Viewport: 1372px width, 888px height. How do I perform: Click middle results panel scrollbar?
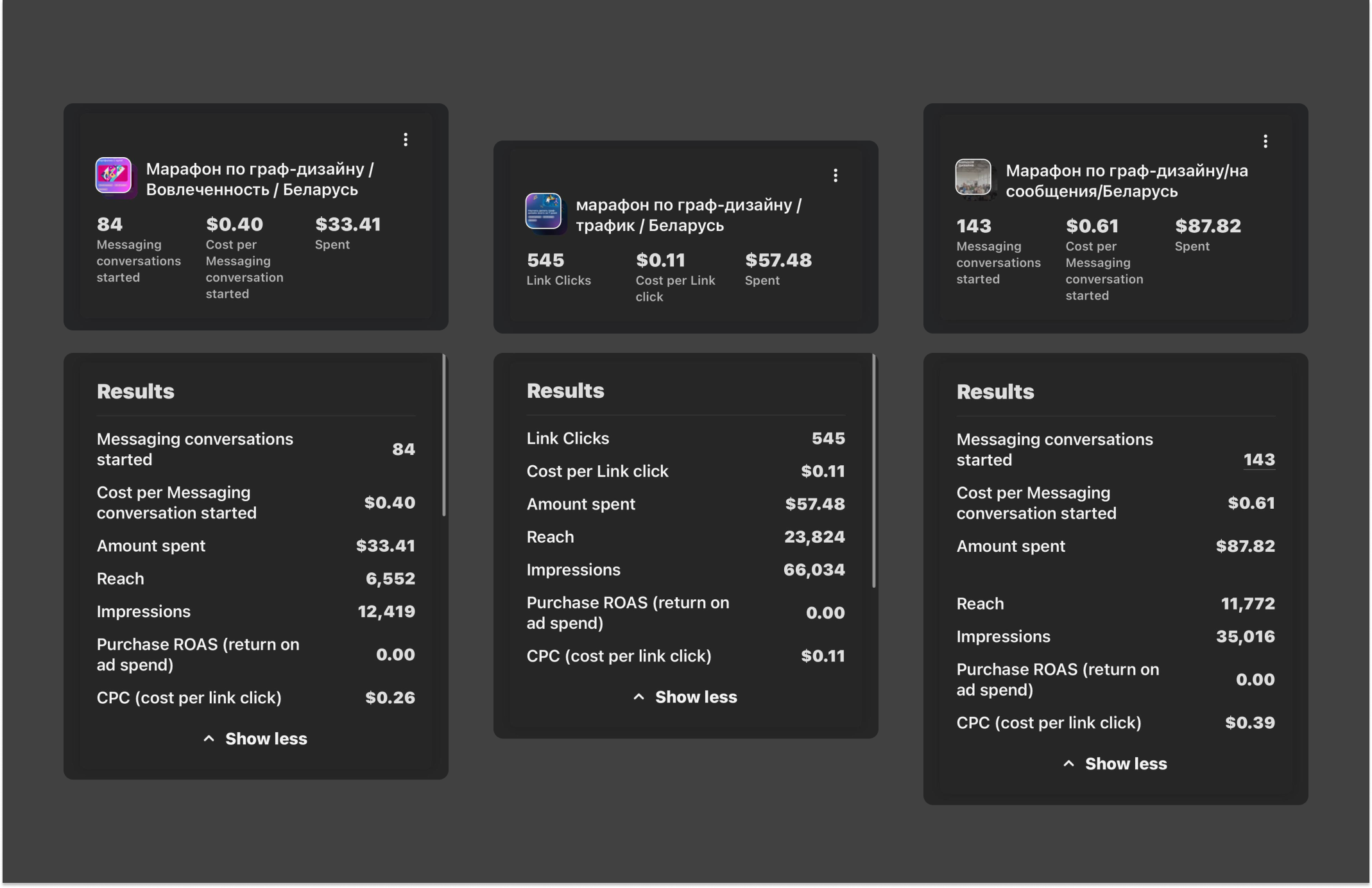[x=874, y=472]
